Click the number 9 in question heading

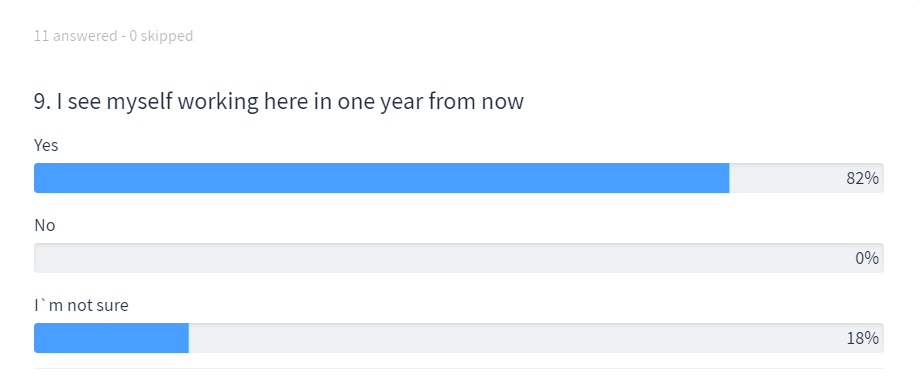click(40, 102)
